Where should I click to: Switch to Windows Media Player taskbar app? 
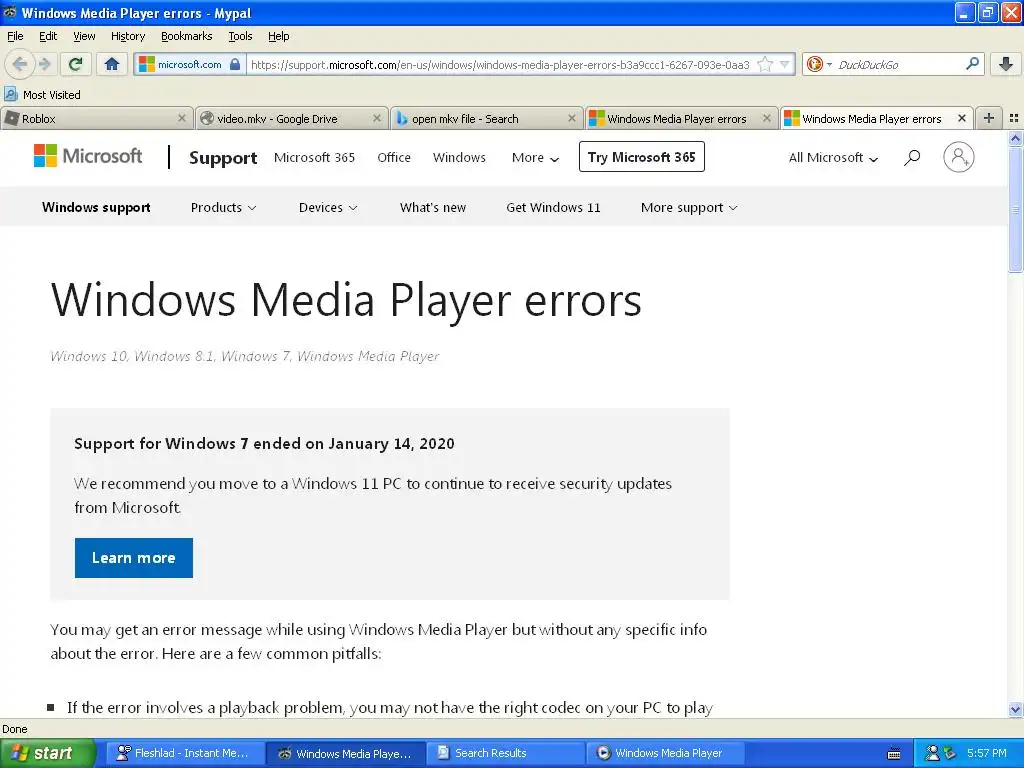point(665,753)
